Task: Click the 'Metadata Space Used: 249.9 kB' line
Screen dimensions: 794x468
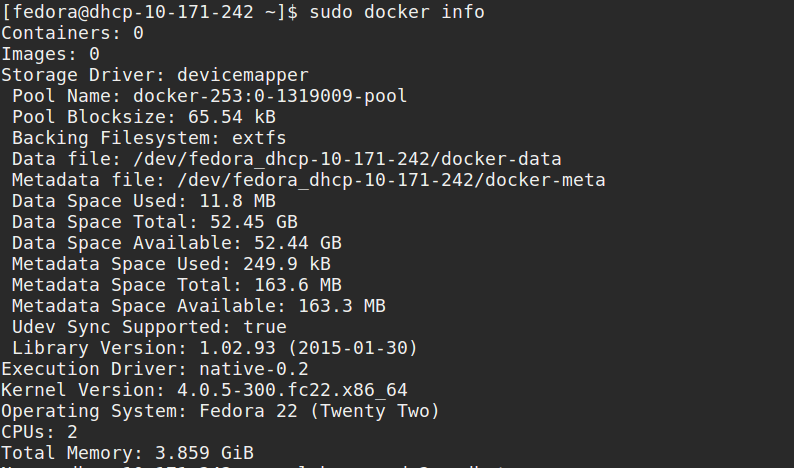Action: [x=171, y=264]
